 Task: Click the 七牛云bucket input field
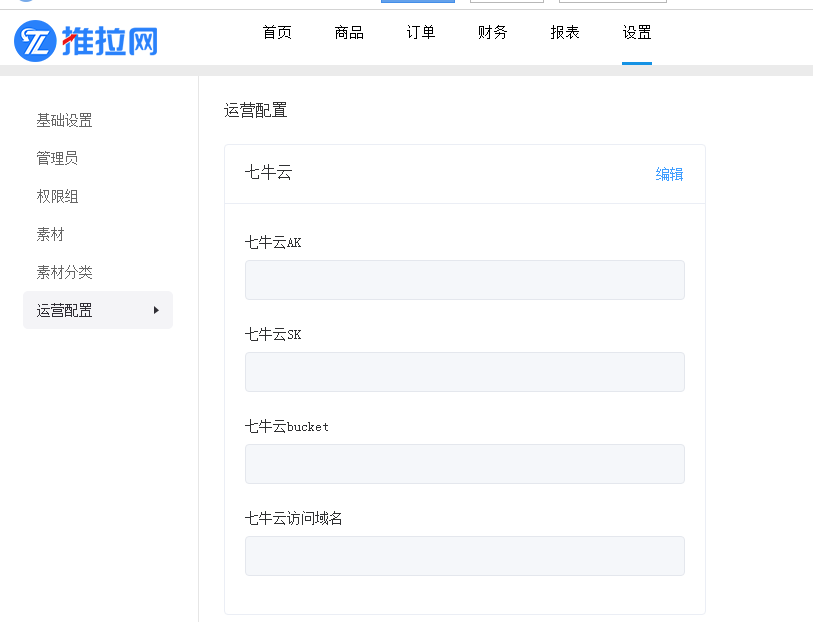[x=465, y=464]
